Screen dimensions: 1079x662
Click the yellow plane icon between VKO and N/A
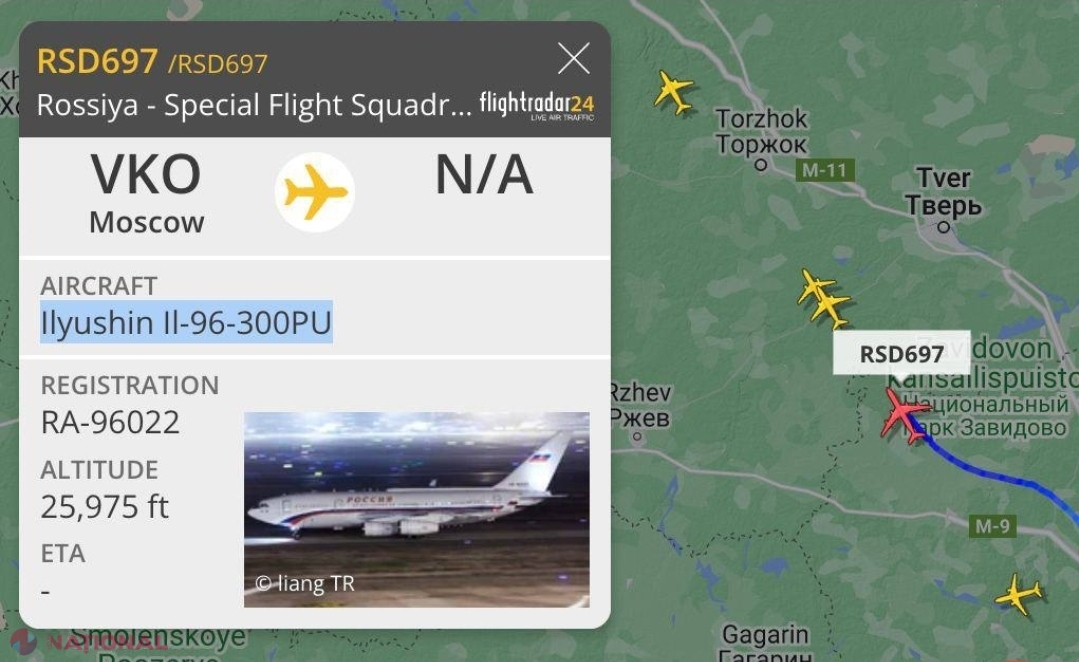(315, 192)
